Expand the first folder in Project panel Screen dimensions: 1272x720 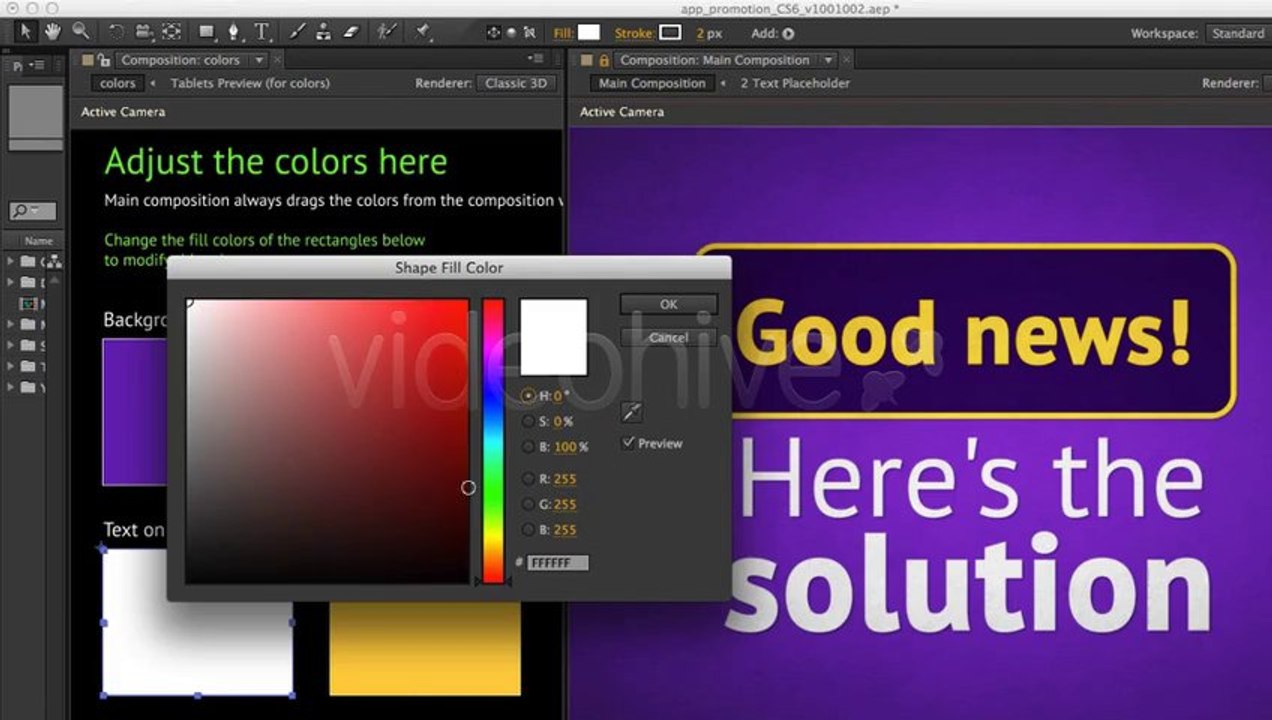[x=10, y=262]
